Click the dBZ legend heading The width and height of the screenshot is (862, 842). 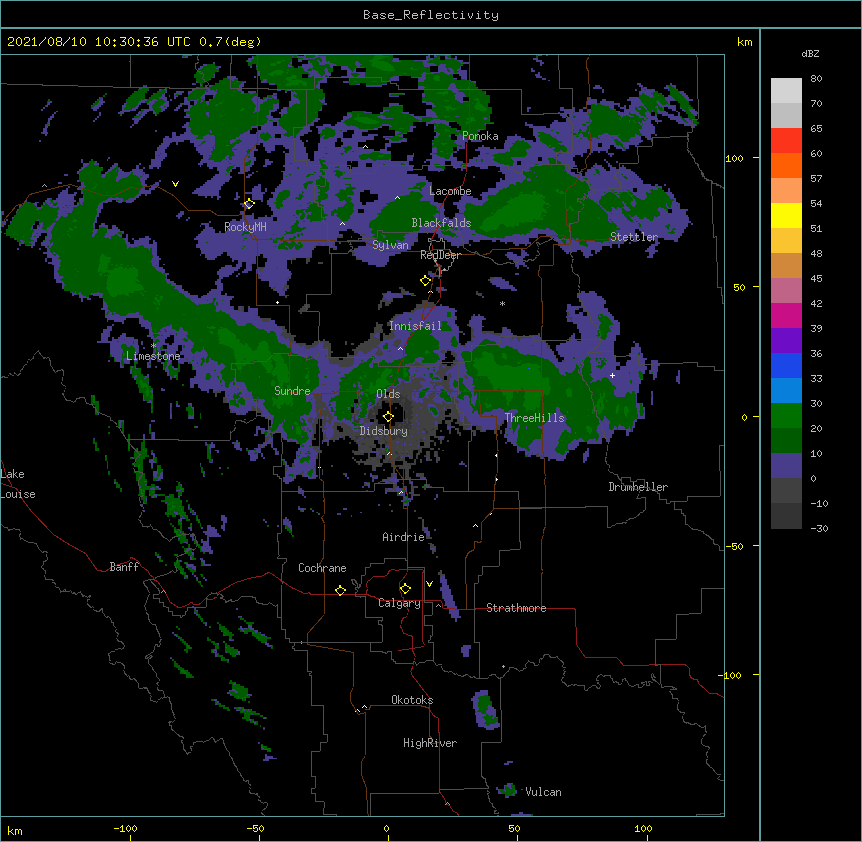(x=810, y=53)
